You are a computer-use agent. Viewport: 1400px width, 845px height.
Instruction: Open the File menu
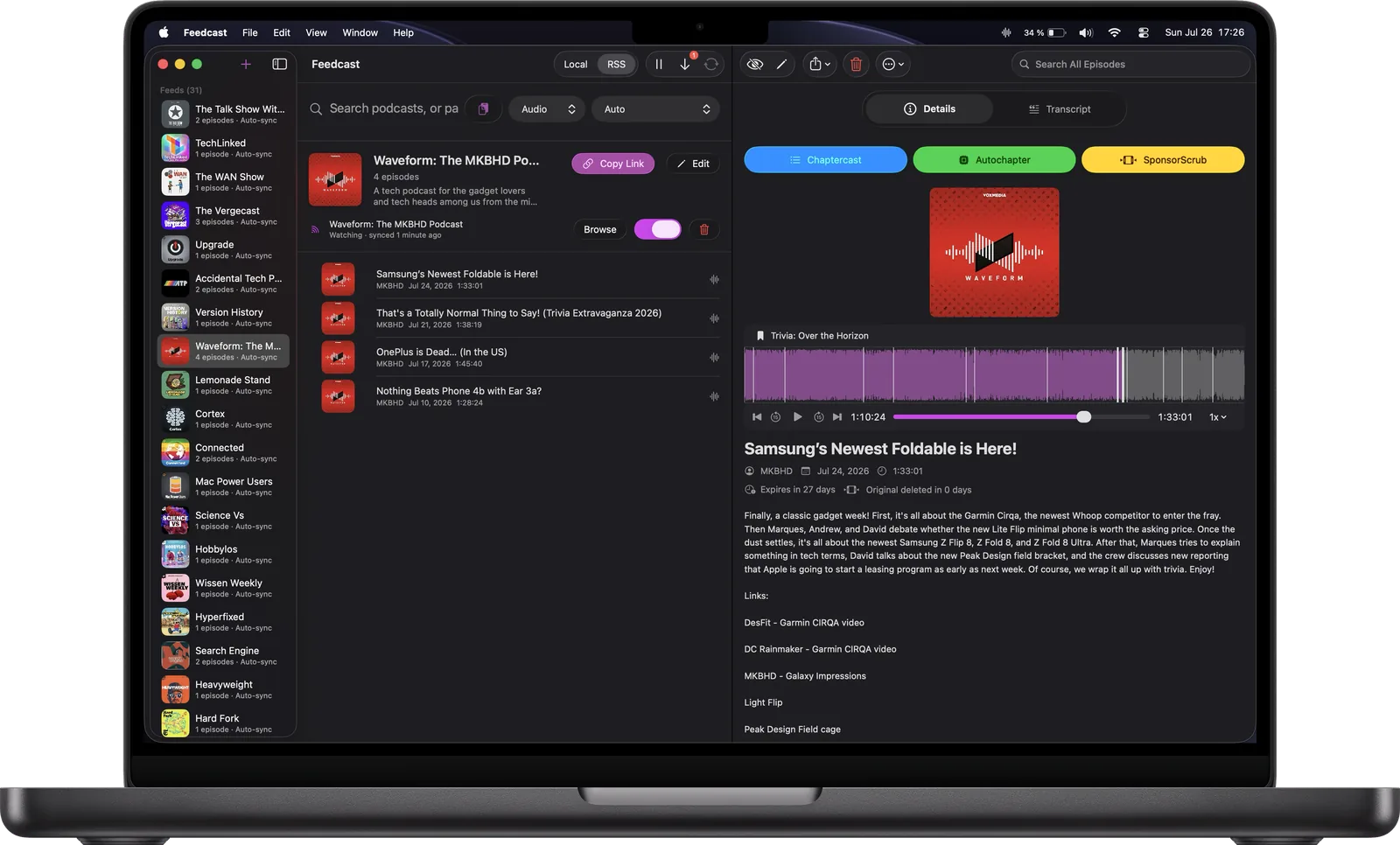coord(249,32)
